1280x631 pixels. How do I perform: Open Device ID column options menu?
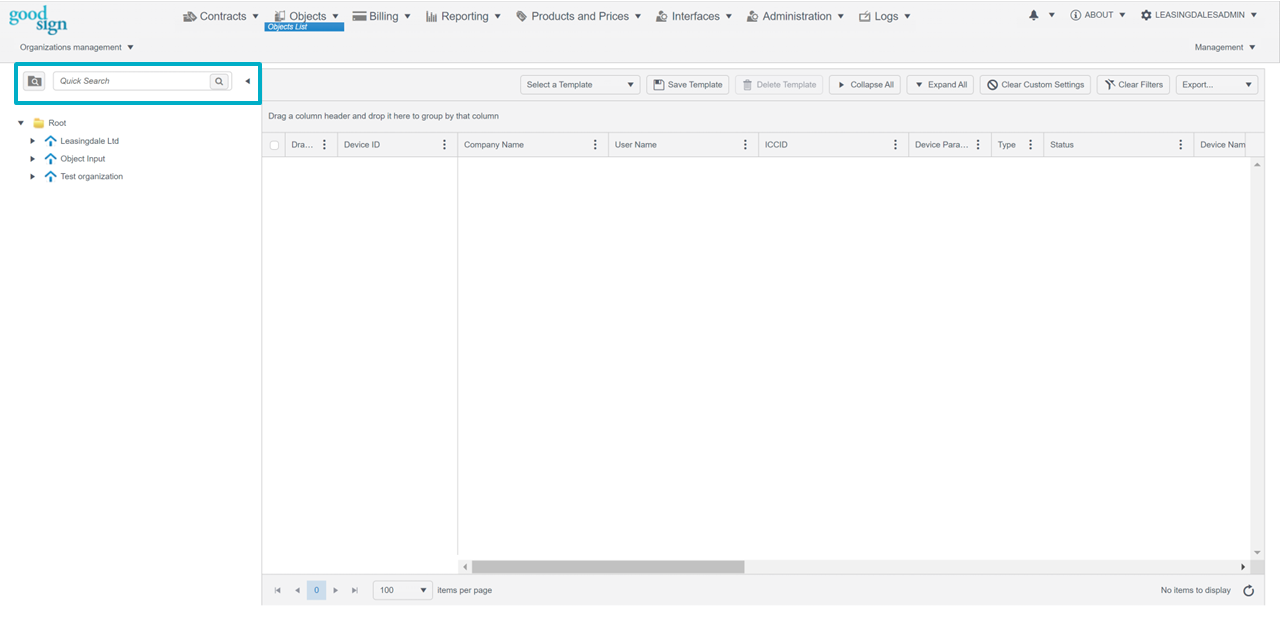click(x=444, y=145)
